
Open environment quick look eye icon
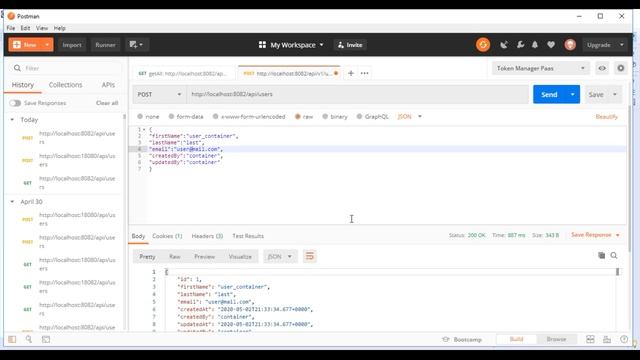(602, 68)
